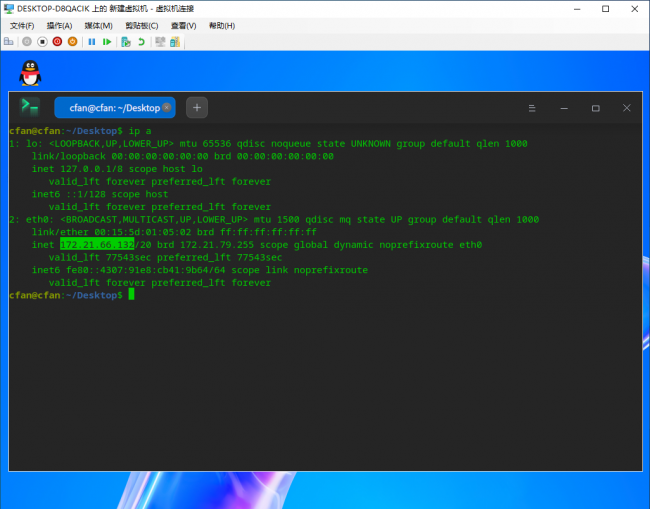Maximize the virtual machine connection window
650x509 pixels.
point(606,9)
